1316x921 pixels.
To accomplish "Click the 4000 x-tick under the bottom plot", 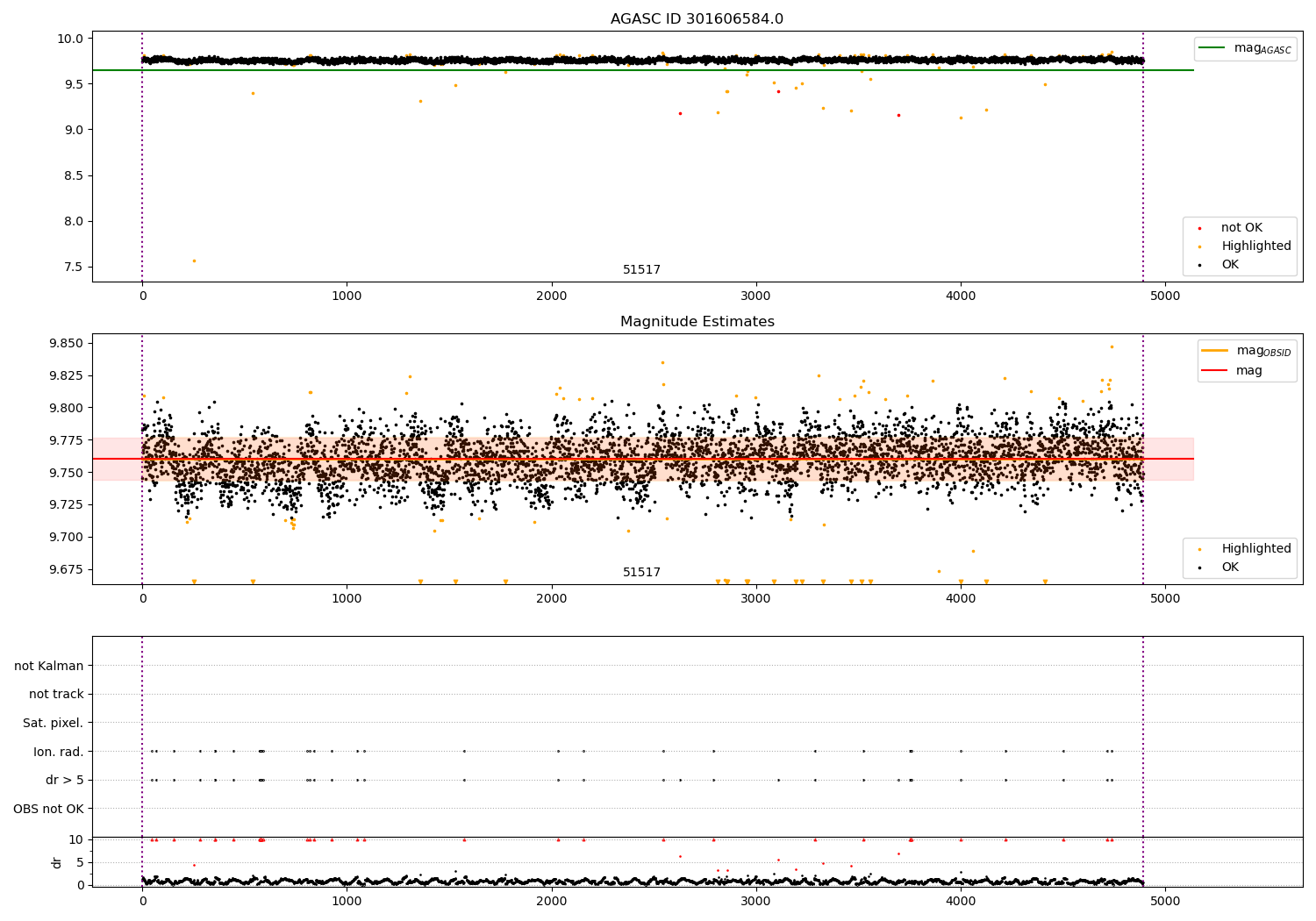I will (x=961, y=901).
